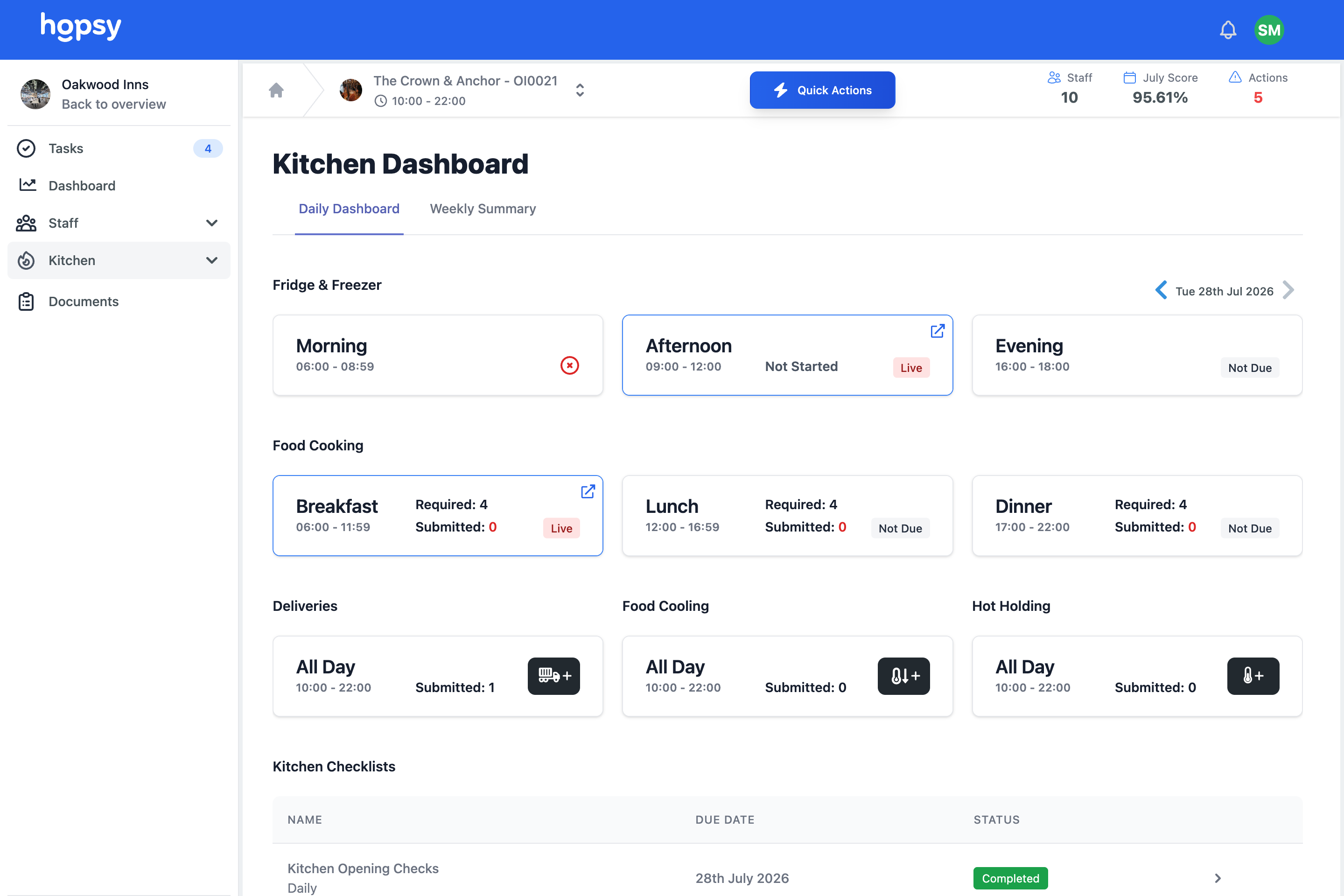Go to the next day arrow
The width and height of the screenshot is (1344, 896).
tap(1288, 290)
